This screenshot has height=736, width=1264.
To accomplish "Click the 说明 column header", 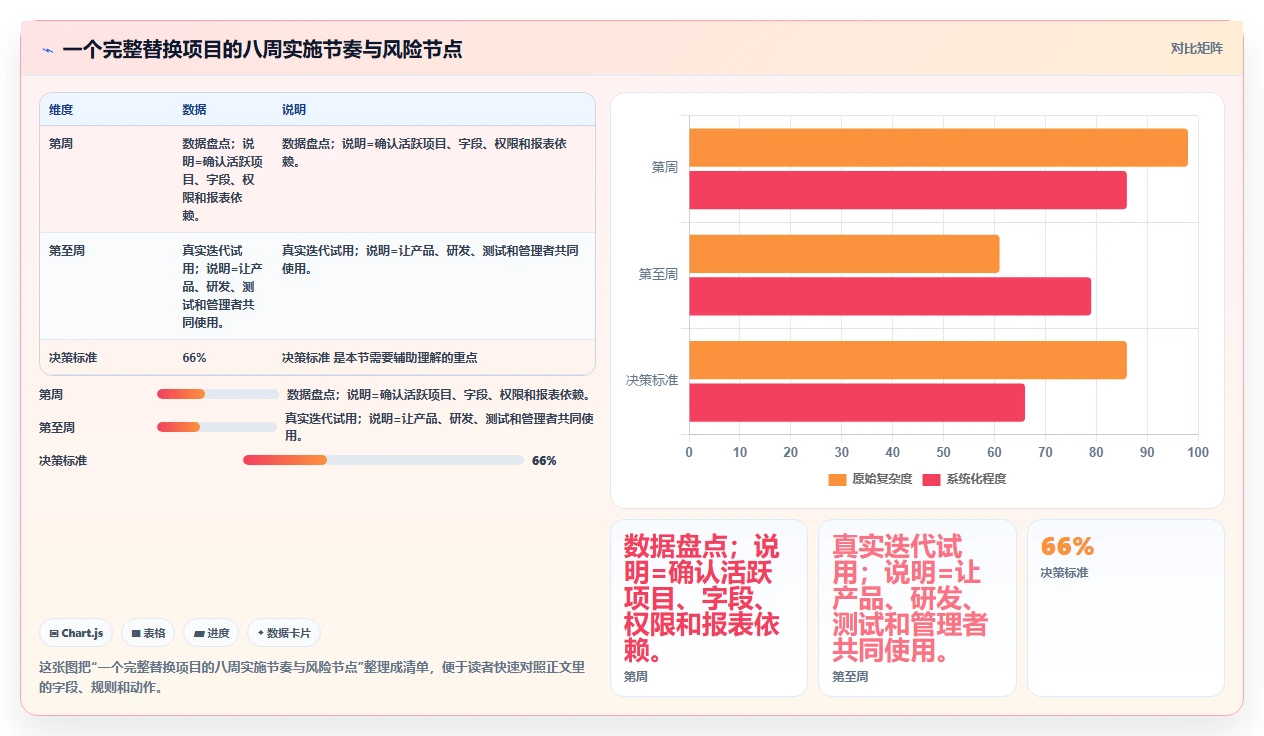I will [294, 109].
